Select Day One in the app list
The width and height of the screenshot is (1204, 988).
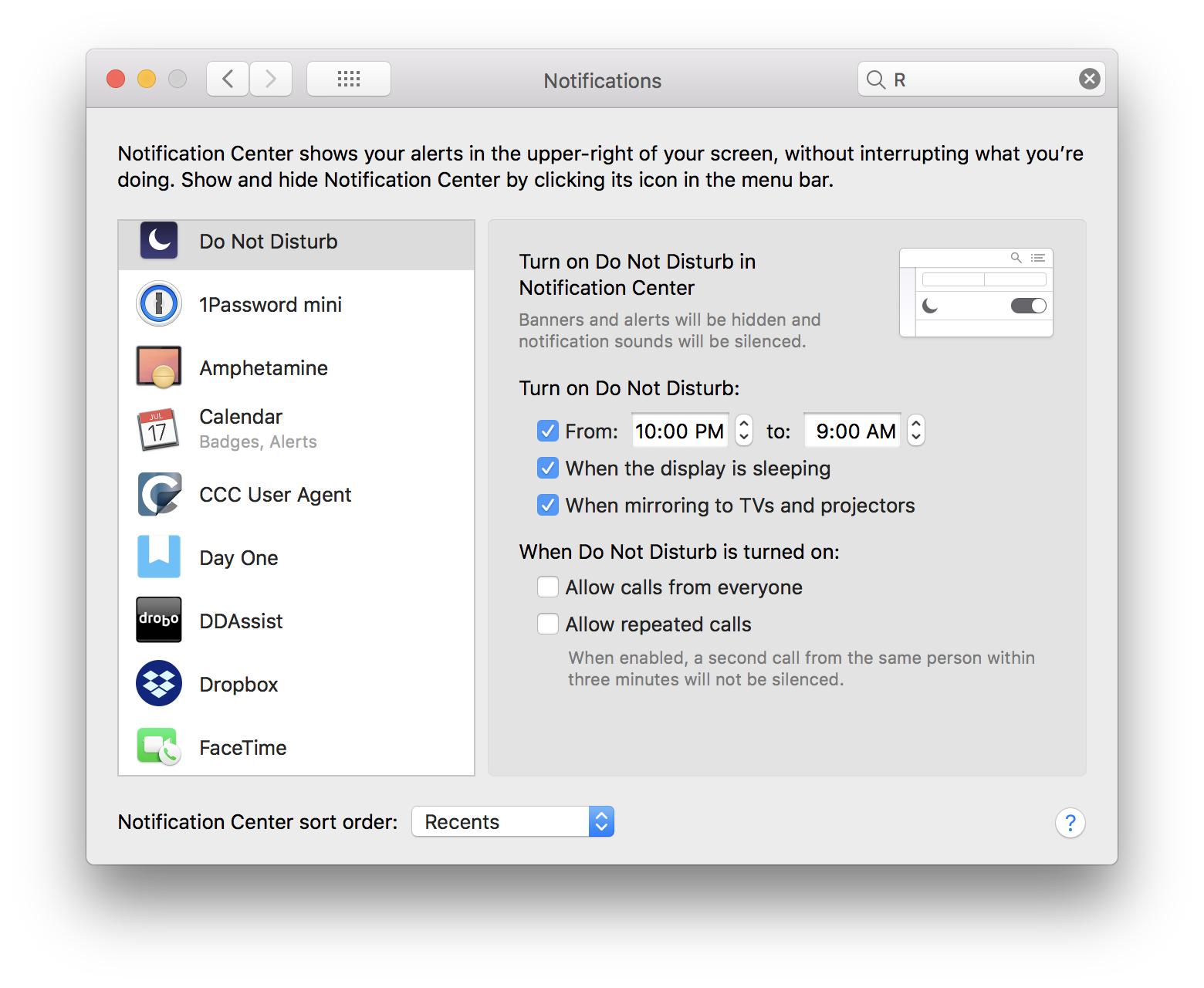(x=296, y=557)
